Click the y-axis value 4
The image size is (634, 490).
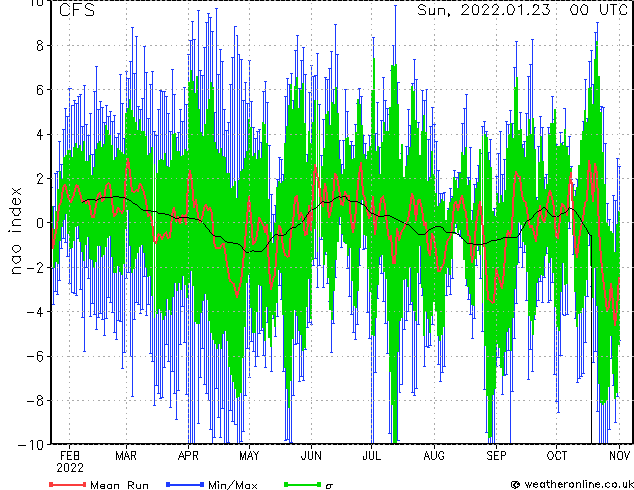tap(40, 134)
